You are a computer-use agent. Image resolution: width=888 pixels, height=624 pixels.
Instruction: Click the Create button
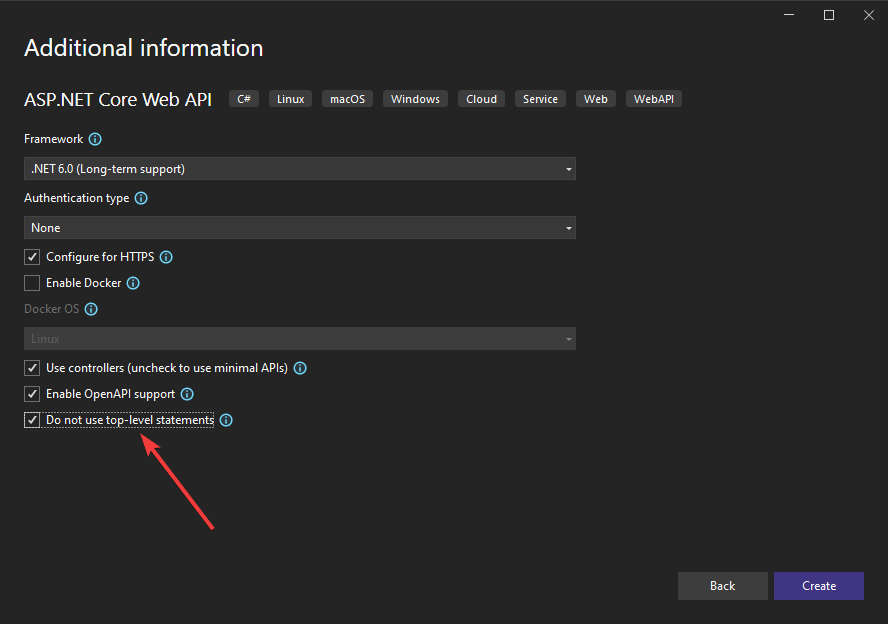pyautogui.click(x=819, y=586)
